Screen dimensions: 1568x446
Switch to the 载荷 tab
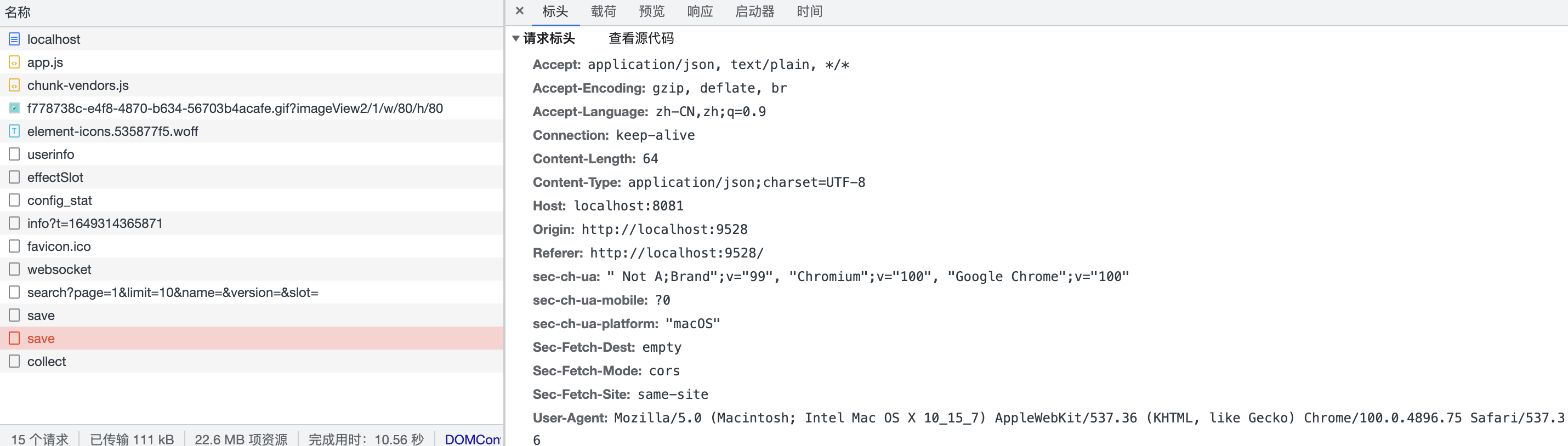click(x=603, y=12)
